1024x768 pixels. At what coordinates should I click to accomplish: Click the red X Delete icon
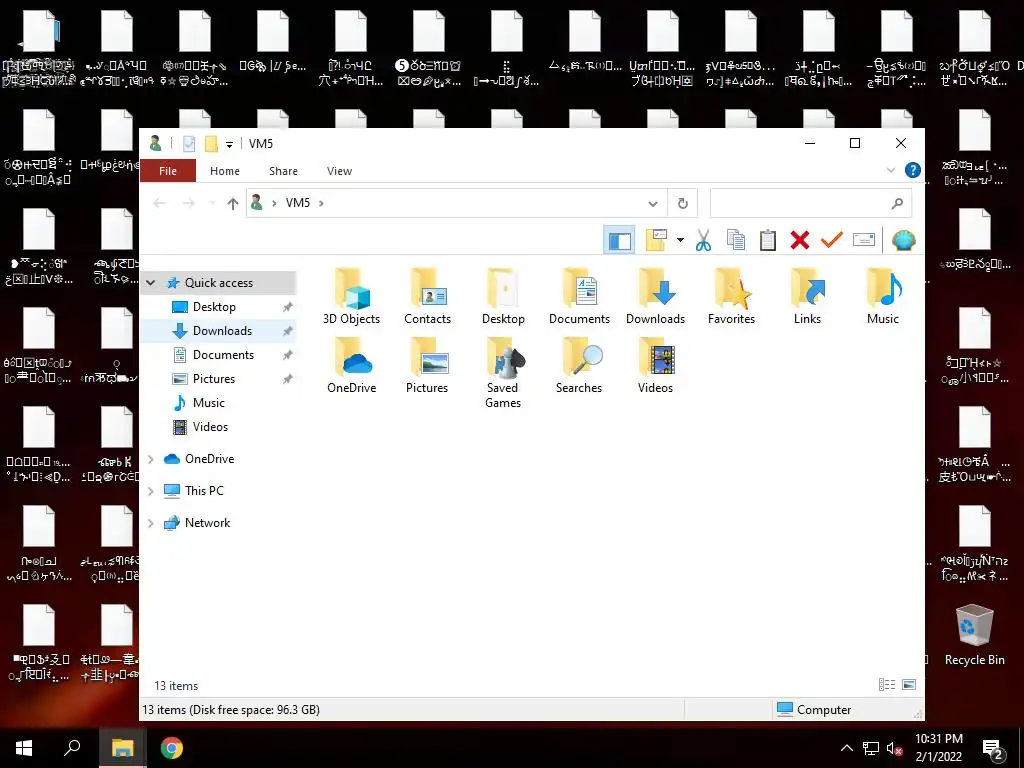pyautogui.click(x=800, y=240)
